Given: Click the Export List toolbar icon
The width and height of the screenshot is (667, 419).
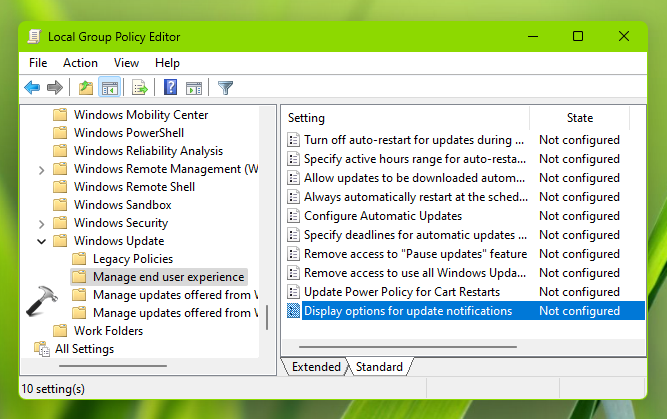Looking at the screenshot, I should (140, 88).
